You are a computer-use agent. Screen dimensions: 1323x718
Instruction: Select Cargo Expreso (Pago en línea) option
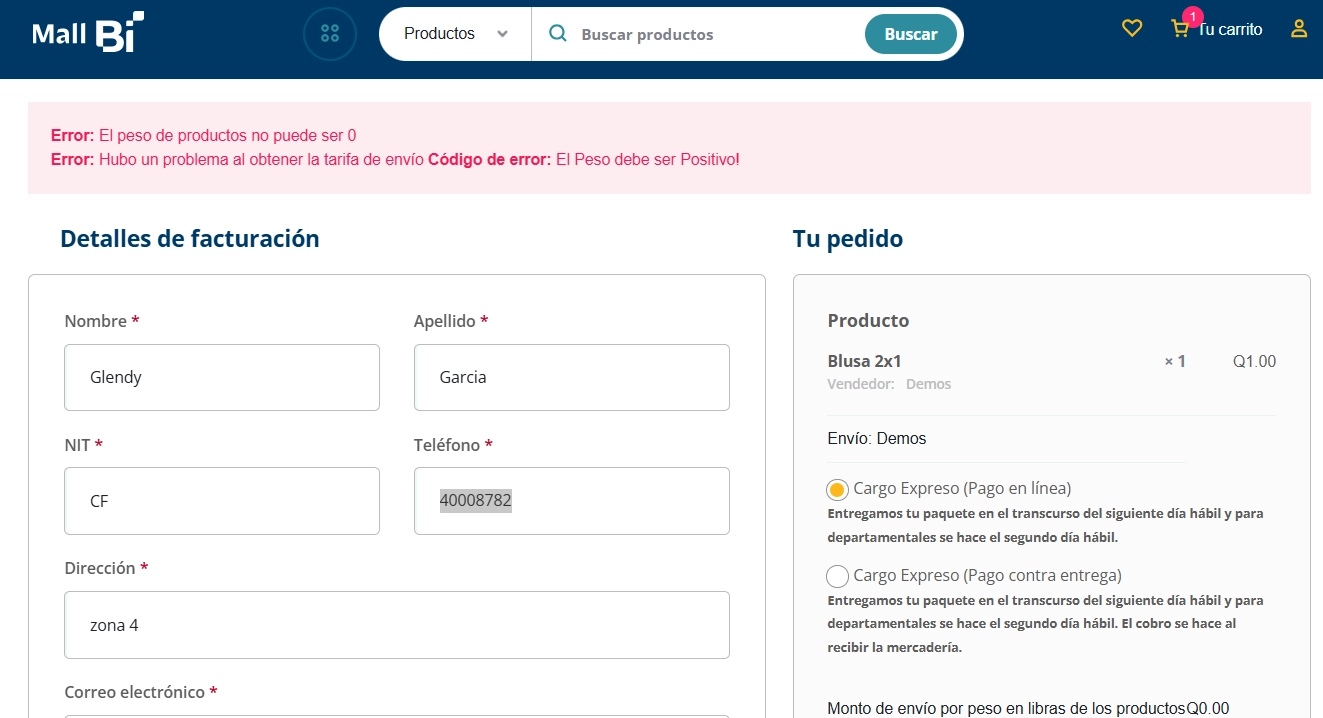point(837,490)
